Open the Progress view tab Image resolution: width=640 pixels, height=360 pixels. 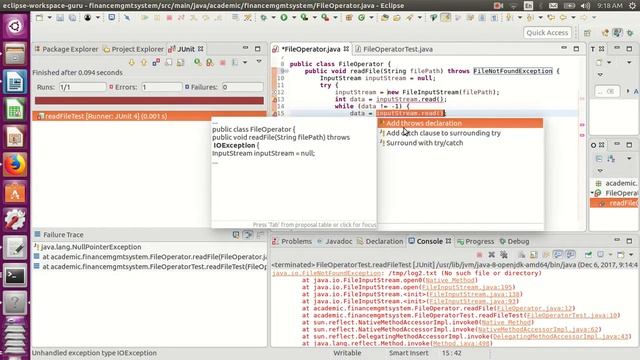coord(476,242)
